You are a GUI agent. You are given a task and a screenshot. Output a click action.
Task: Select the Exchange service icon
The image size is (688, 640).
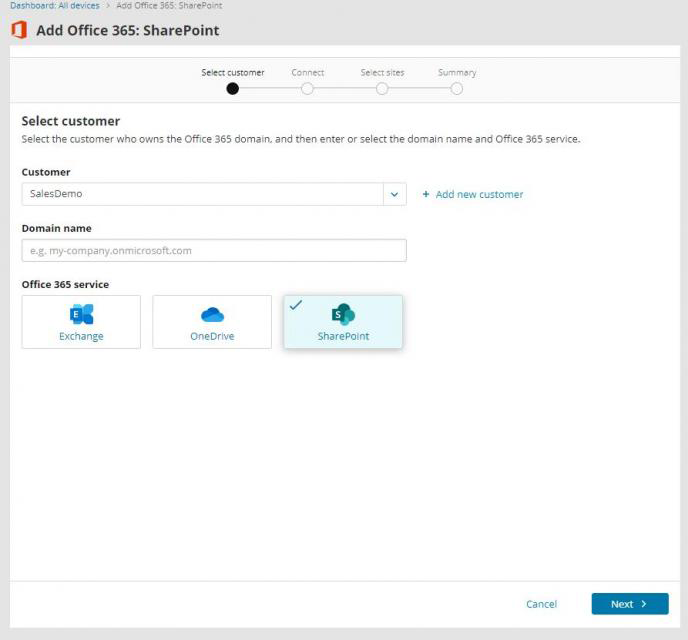pos(81,315)
